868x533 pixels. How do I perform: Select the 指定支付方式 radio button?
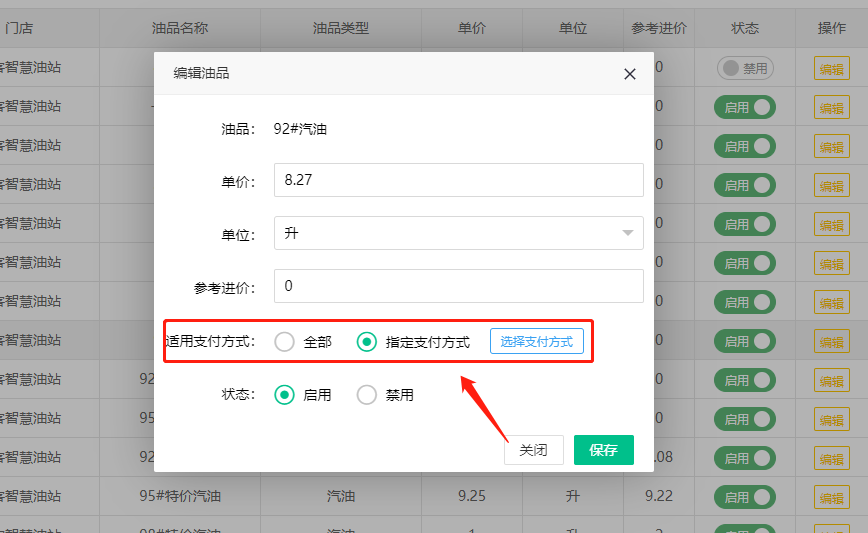tap(367, 342)
